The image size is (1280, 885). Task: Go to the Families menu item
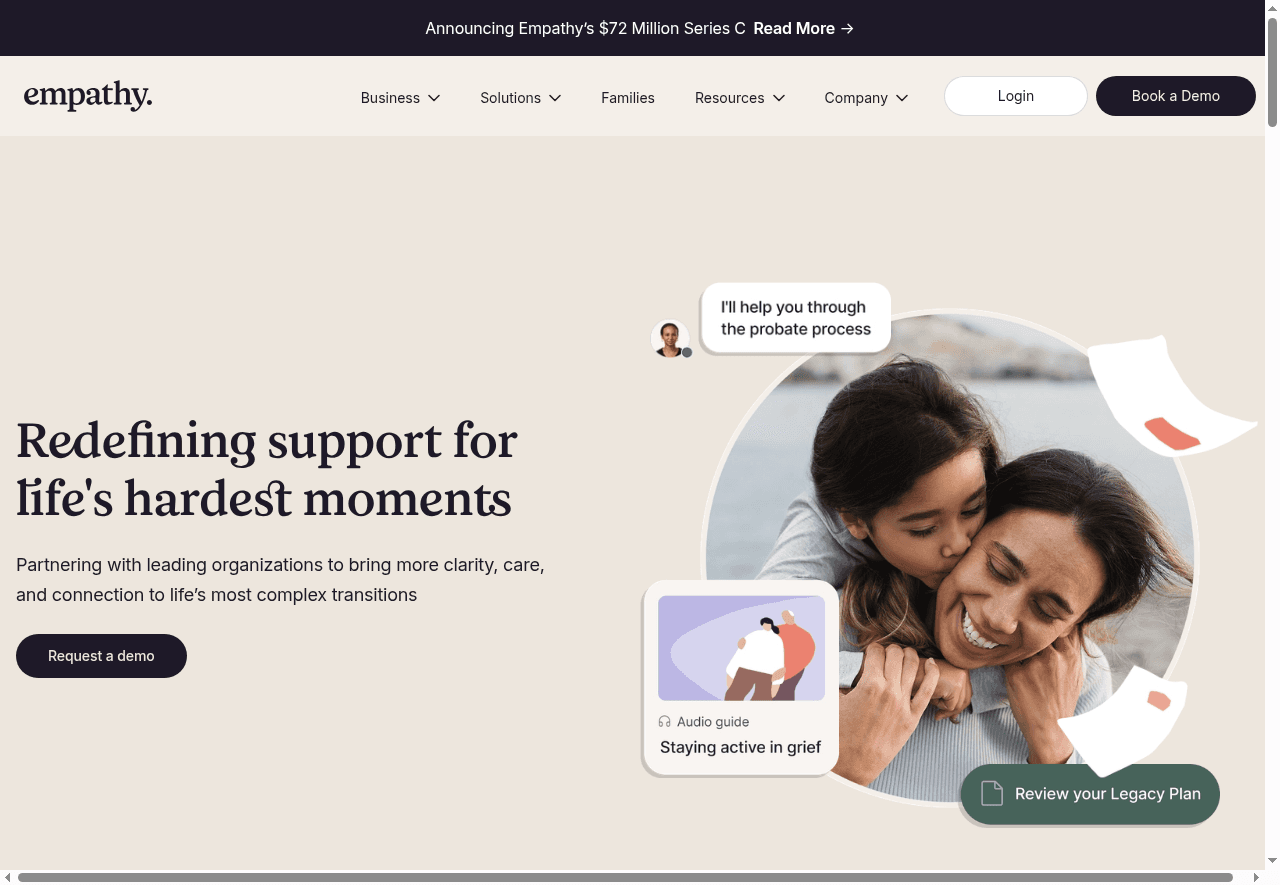628,98
